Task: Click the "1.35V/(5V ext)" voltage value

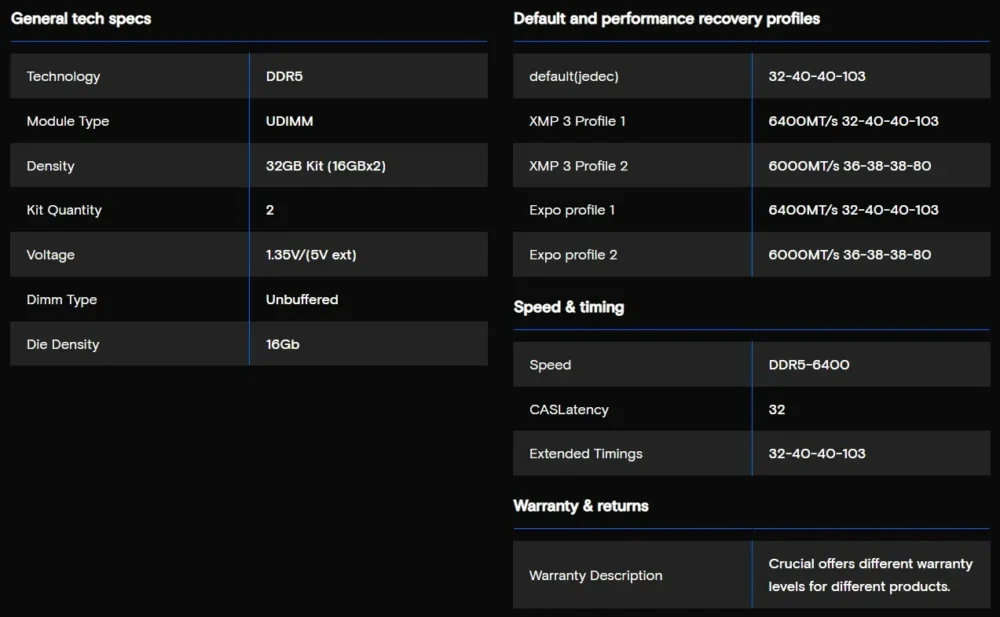Action: tap(311, 255)
